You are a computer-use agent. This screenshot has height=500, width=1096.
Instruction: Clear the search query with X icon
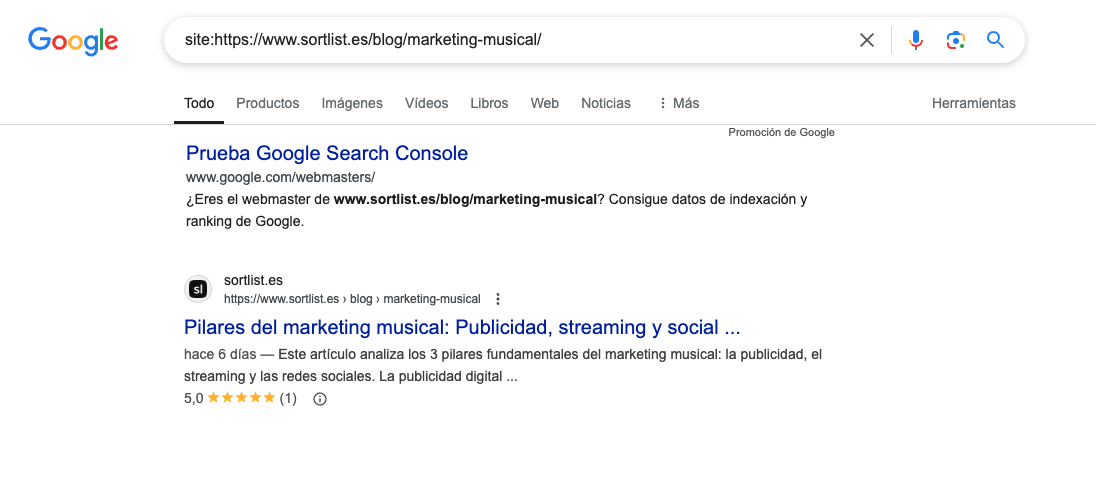[x=866, y=40]
